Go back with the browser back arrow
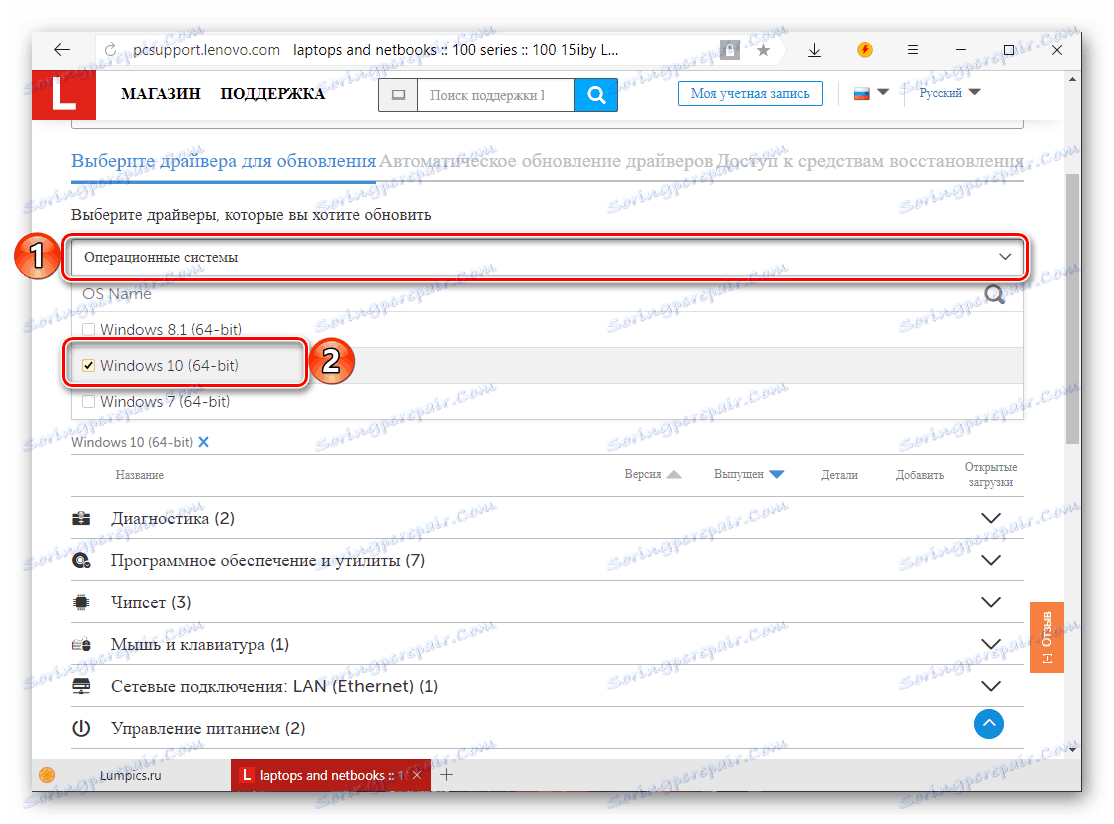1114x824 pixels. pyautogui.click(x=62, y=50)
